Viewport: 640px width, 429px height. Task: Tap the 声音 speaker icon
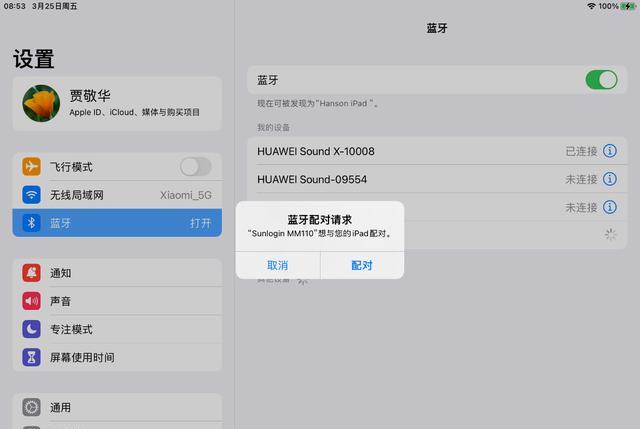tap(31, 301)
